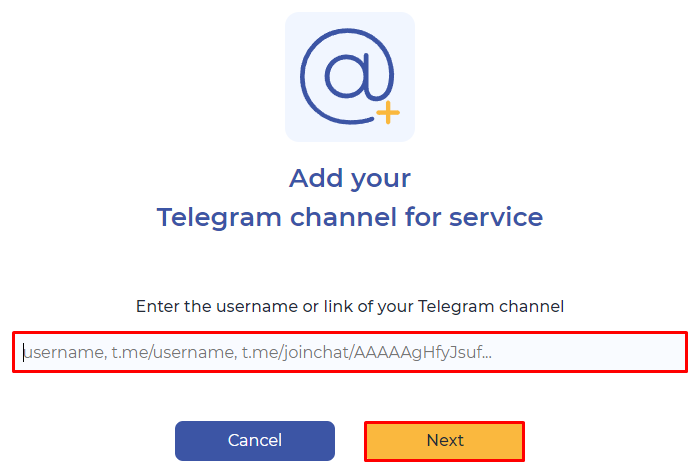This screenshot has width=697, height=472.
Task: Click the 'Telegram channel for service' heading
Action: point(350,217)
